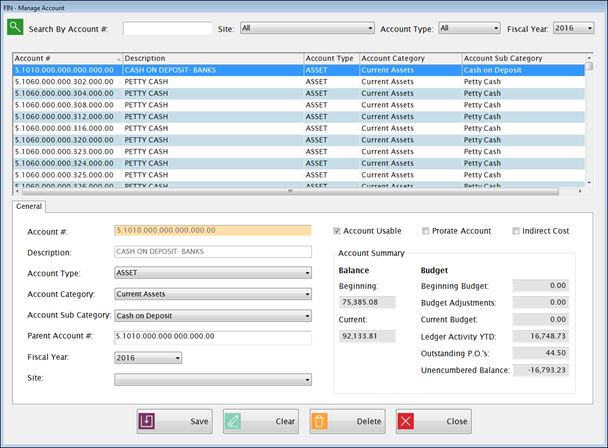Viewport: 608px width, 448px height.
Task: Click the Beginning Budget value field
Action: click(x=541, y=285)
